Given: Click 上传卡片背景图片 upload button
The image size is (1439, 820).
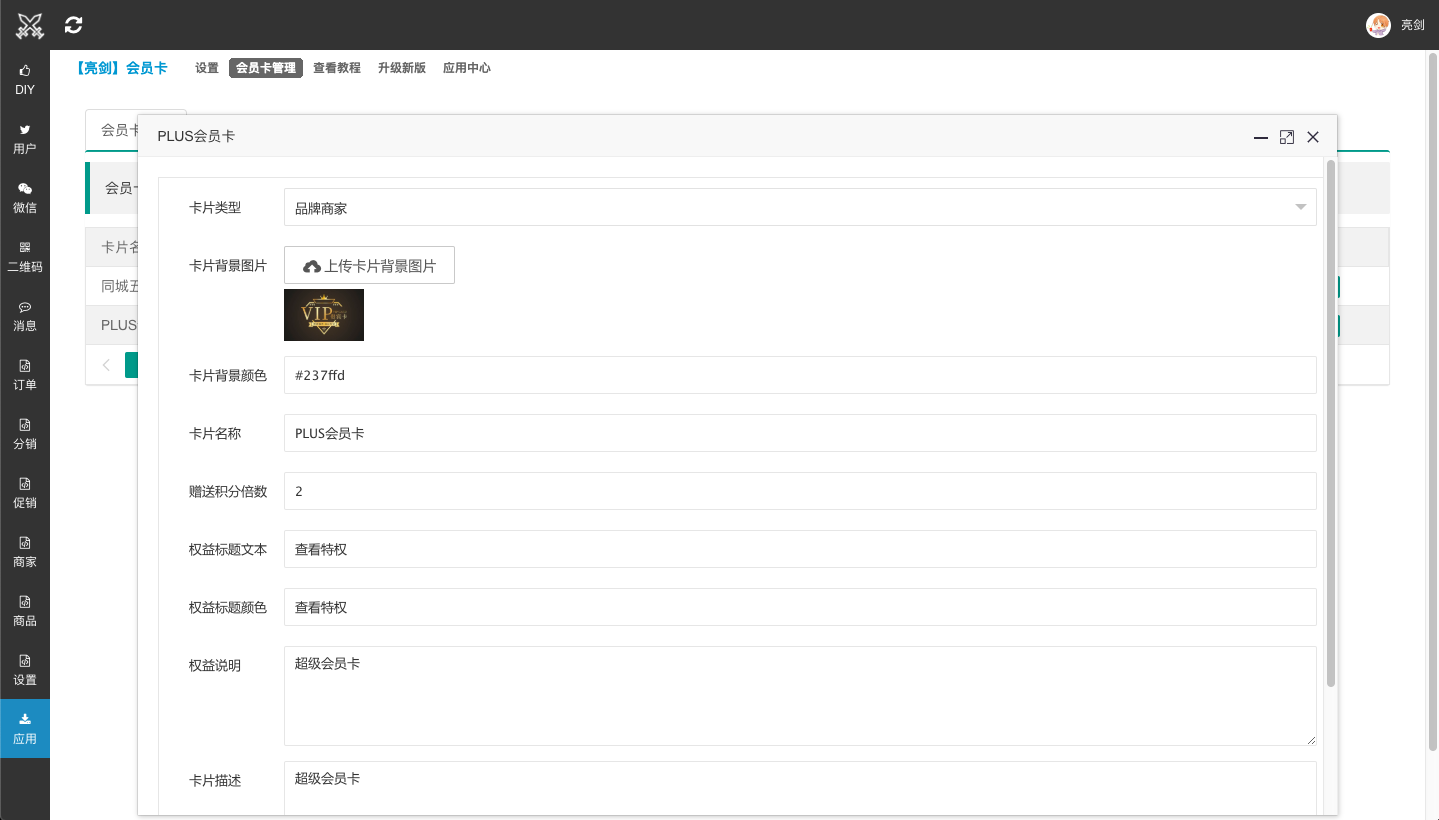Looking at the screenshot, I should [369, 265].
